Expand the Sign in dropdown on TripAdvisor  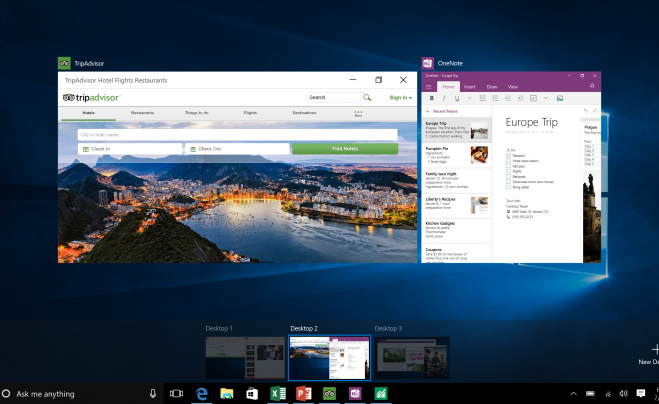[x=400, y=98]
